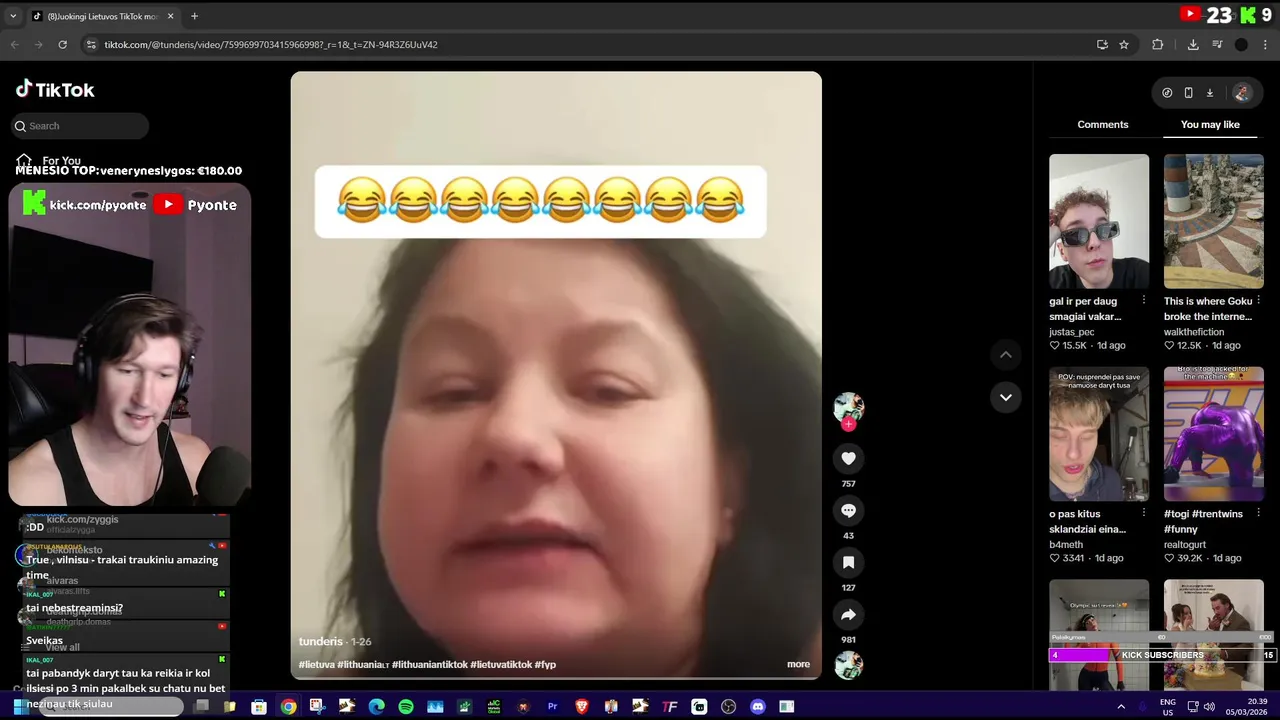Open the TikTok coins icon in header pill
This screenshot has width=1280, height=720.
tap(1167, 93)
